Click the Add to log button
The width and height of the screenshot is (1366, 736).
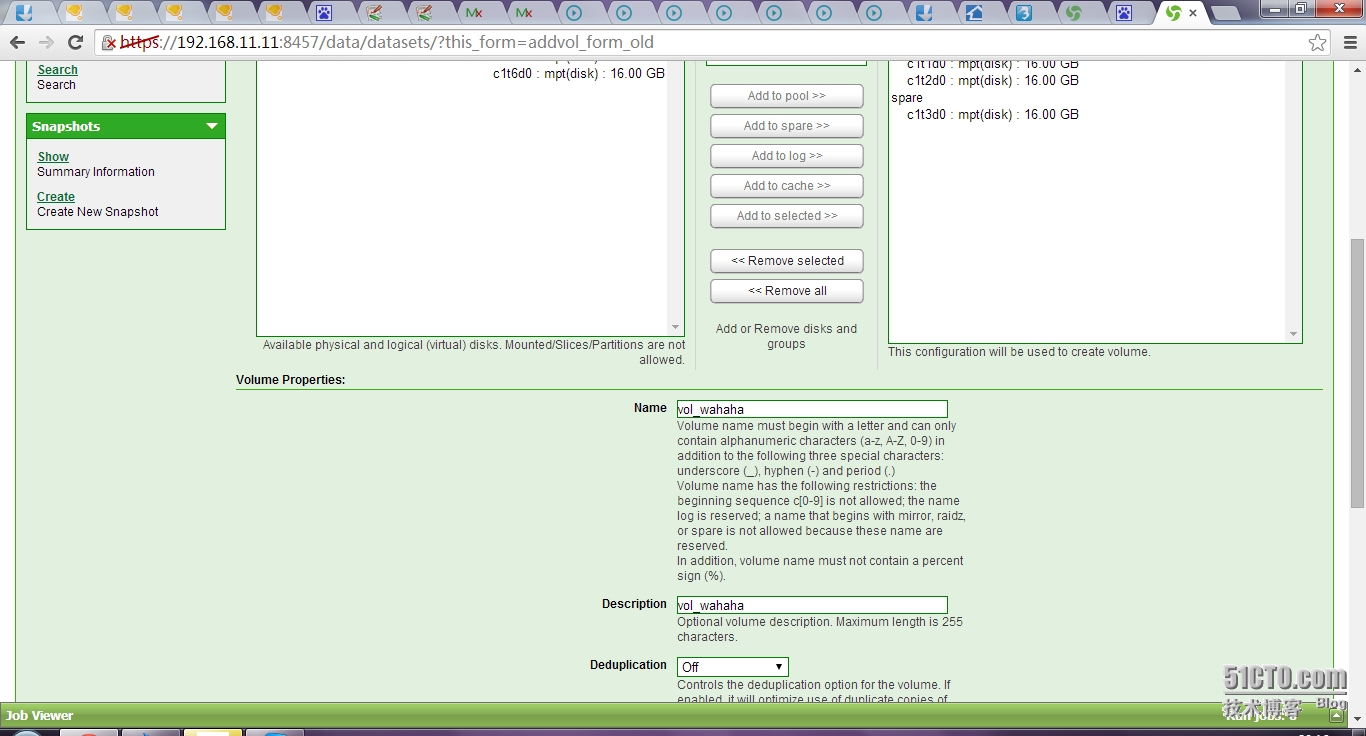coord(786,156)
